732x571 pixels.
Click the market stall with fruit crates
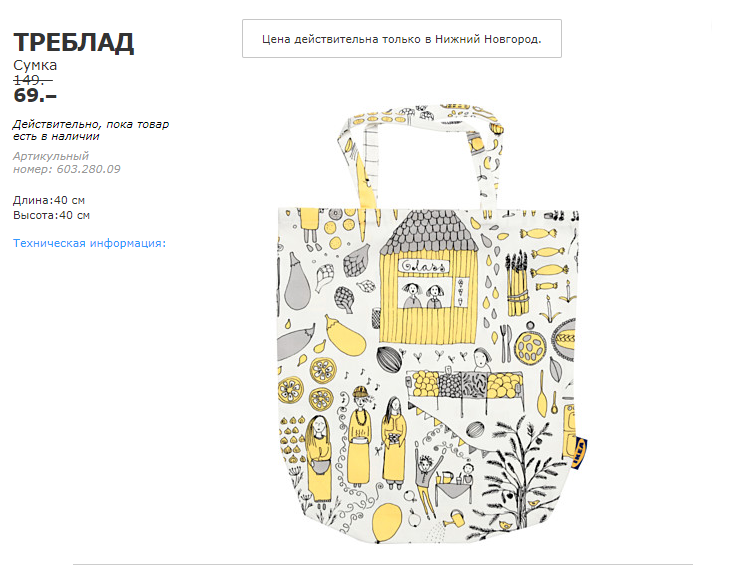(465, 390)
